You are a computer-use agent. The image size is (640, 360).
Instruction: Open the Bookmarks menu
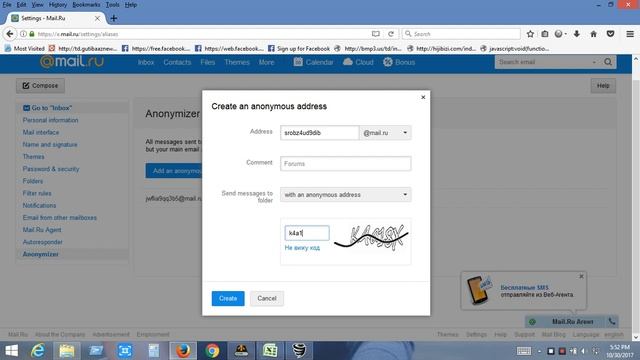[86, 5]
